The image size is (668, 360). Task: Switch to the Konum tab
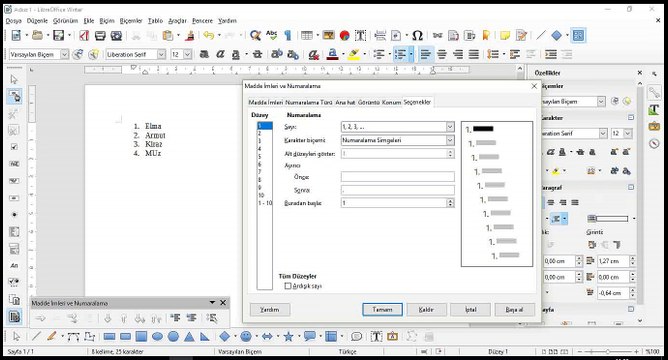pyautogui.click(x=391, y=103)
